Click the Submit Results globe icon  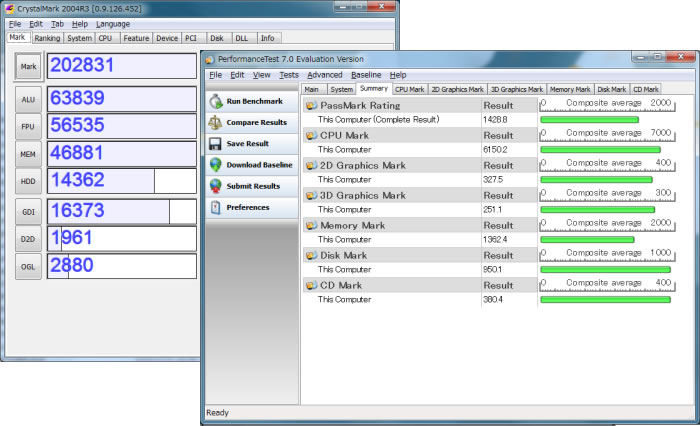click(x=216, y=186)
